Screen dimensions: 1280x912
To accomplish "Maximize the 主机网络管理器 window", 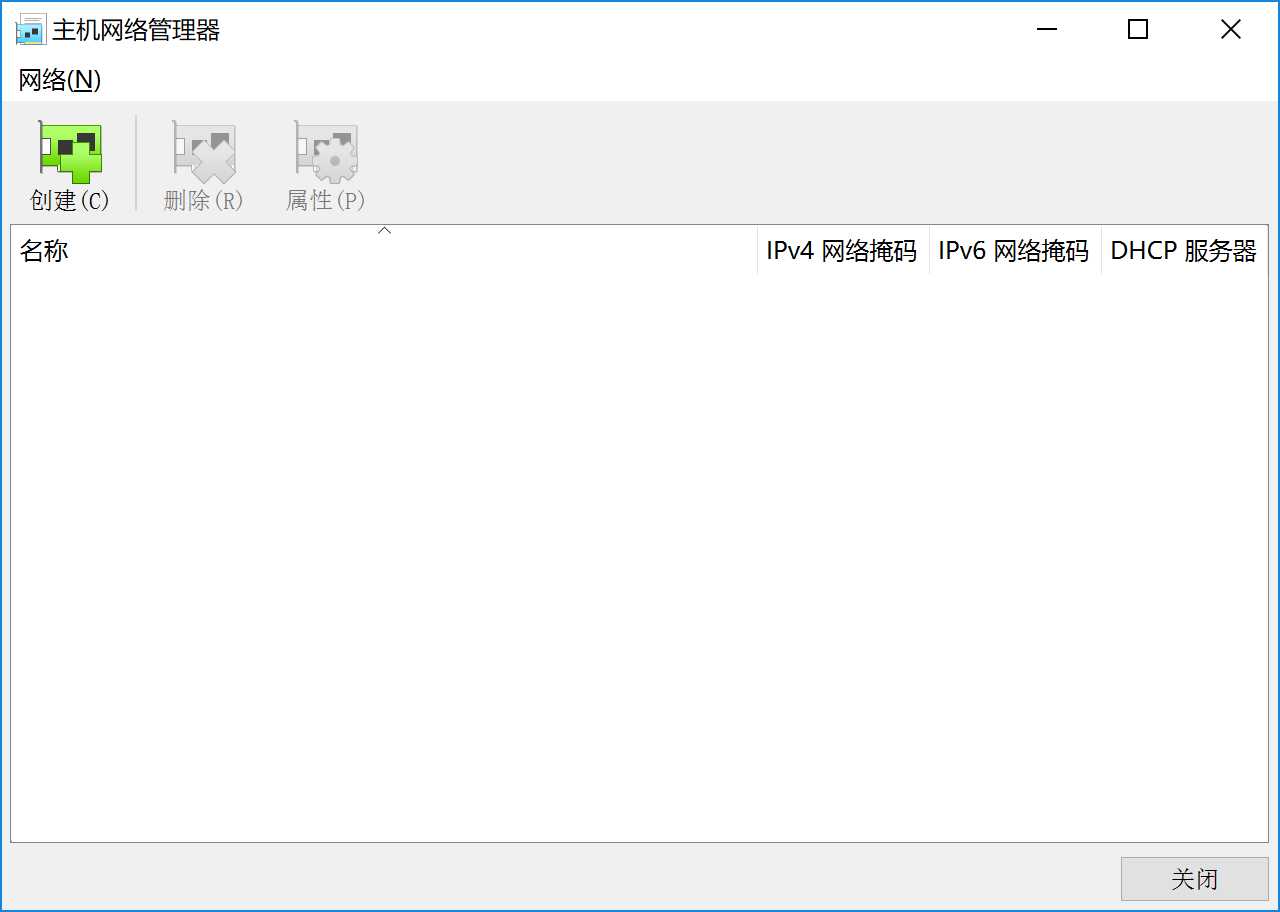I will coord(1138,30).
